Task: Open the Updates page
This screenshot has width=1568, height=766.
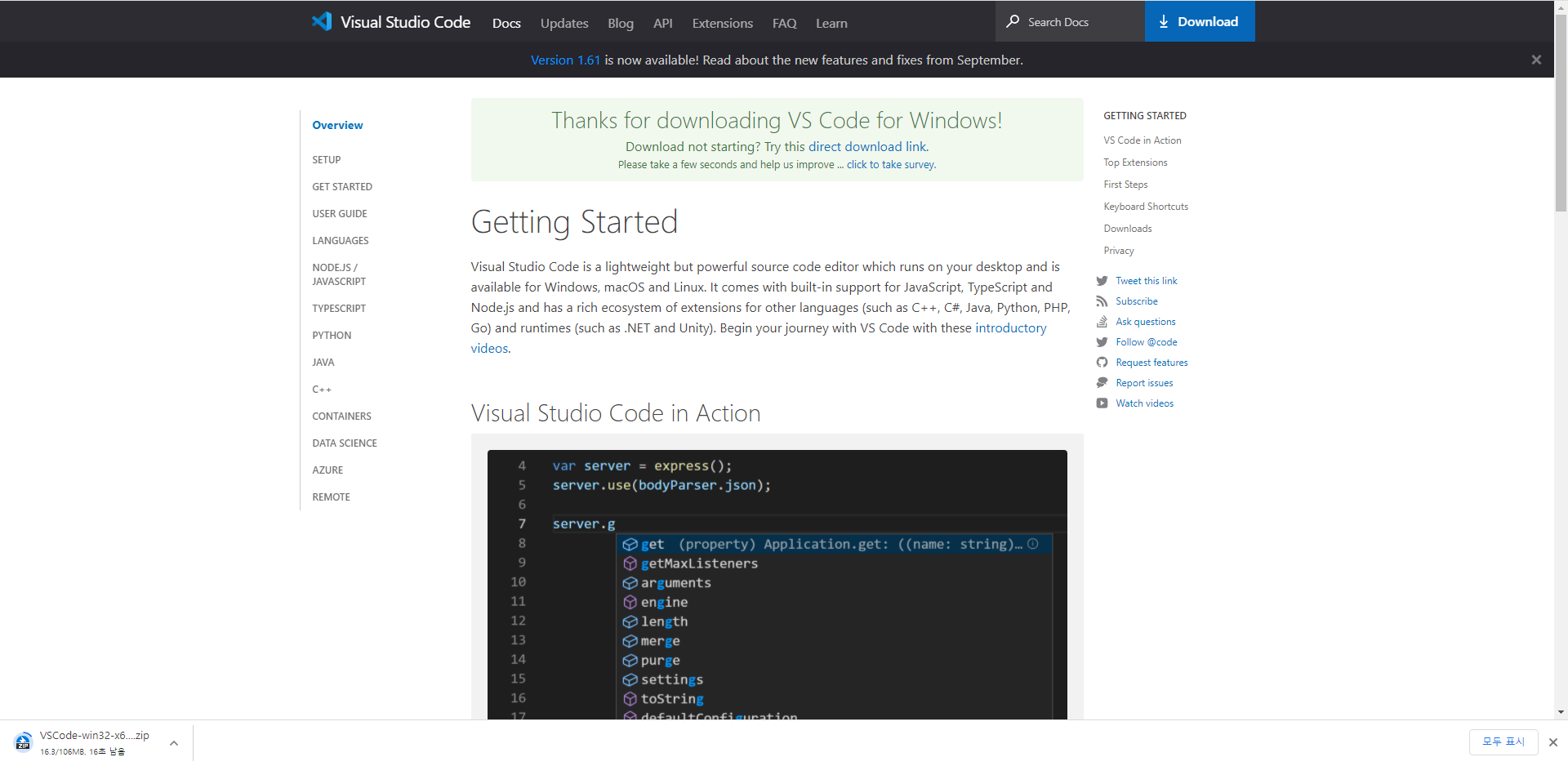Action: coord(564,23)
